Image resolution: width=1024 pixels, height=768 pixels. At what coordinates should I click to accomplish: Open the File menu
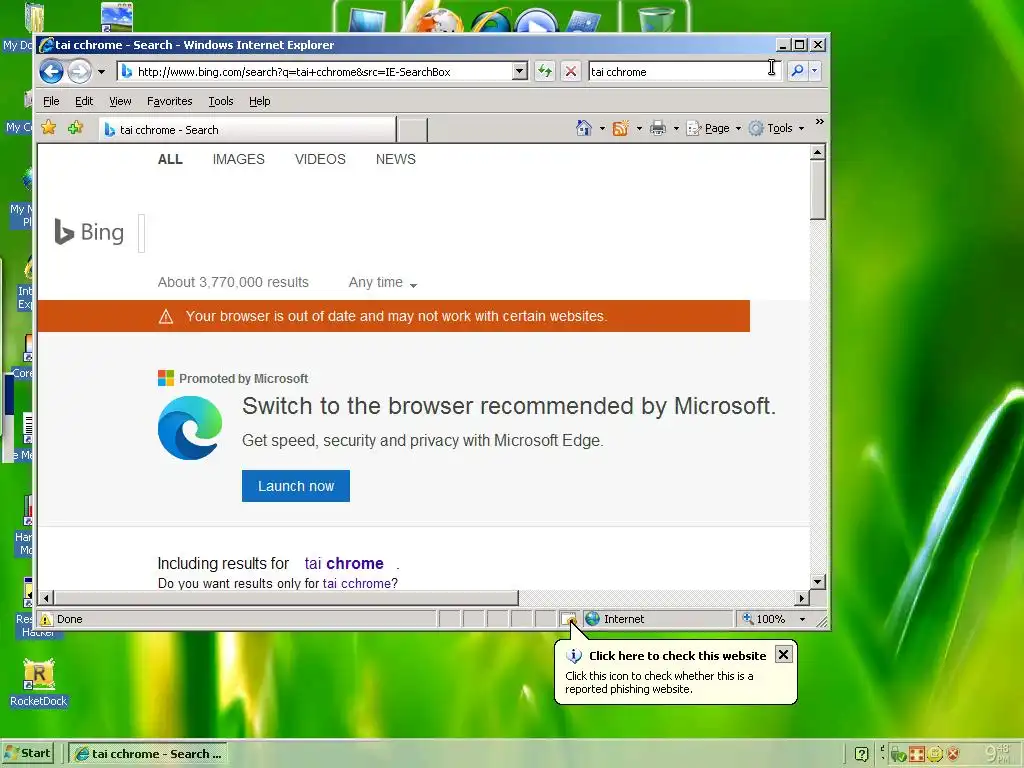click(x=51, y=101)
